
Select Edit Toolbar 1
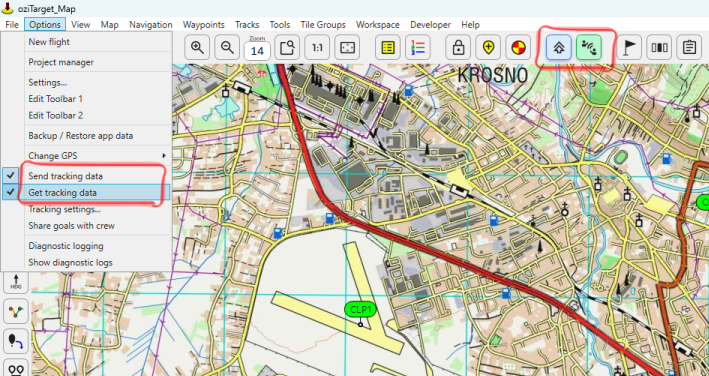(x=86, y=99)
